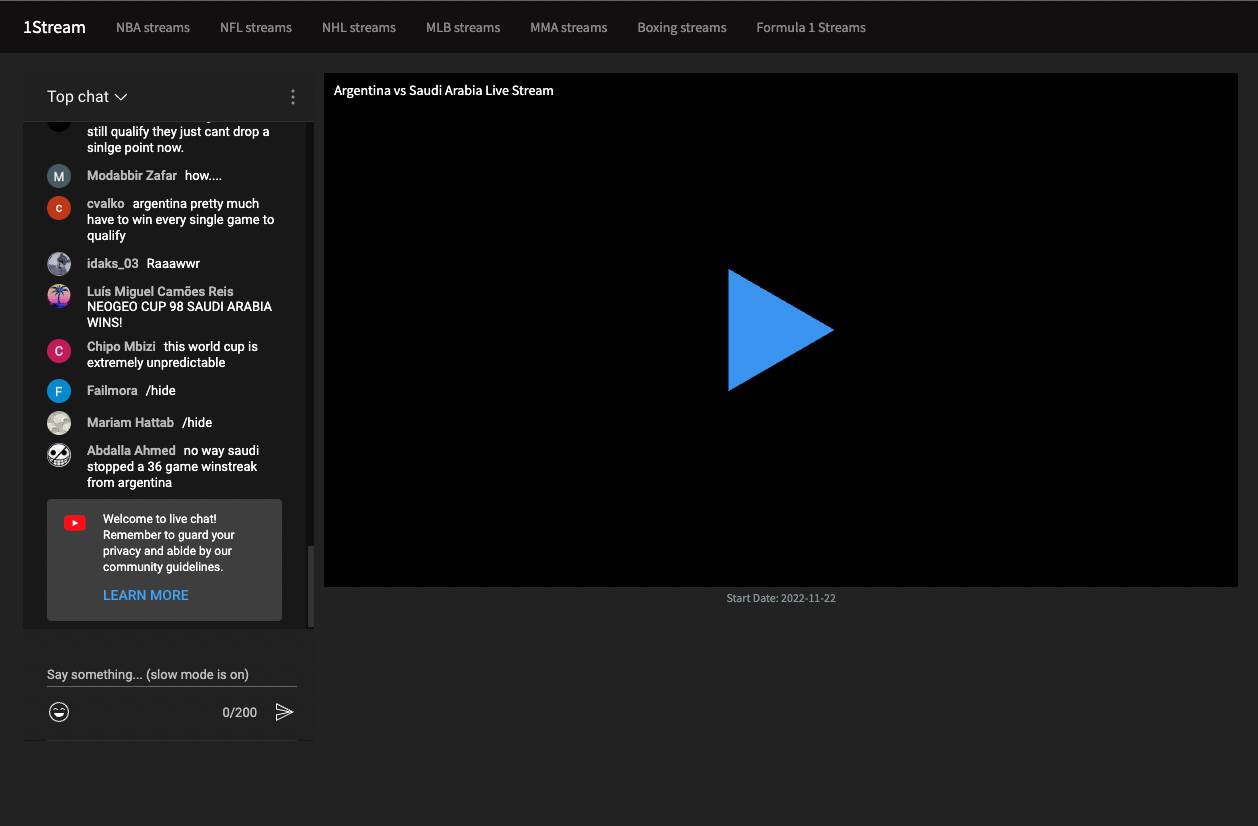Click Luís Miguel Camões Reis username
Screen dimensions: 1258x826
pos(159,291)
